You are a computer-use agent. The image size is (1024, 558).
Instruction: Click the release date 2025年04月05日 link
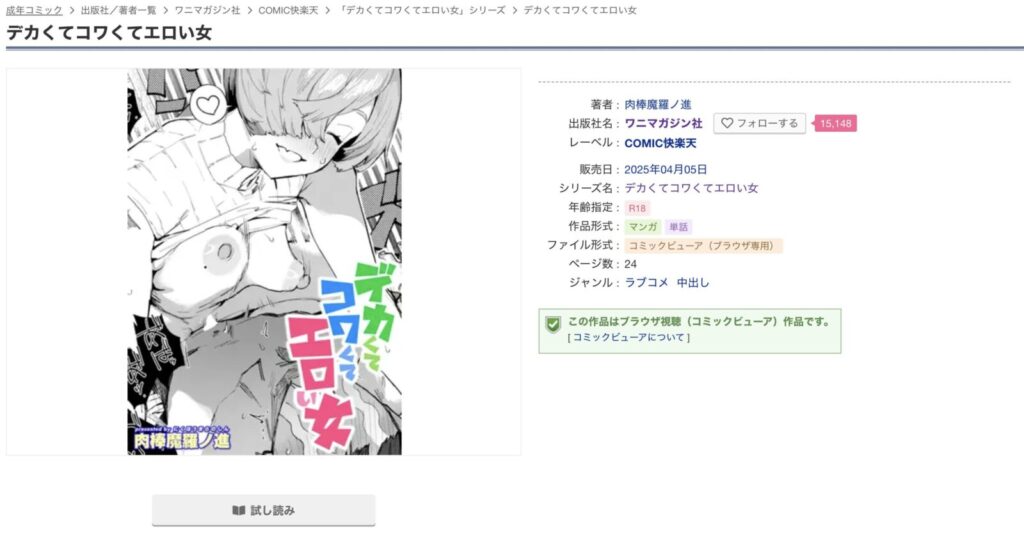pyautogui.click(x=665, y=169)
